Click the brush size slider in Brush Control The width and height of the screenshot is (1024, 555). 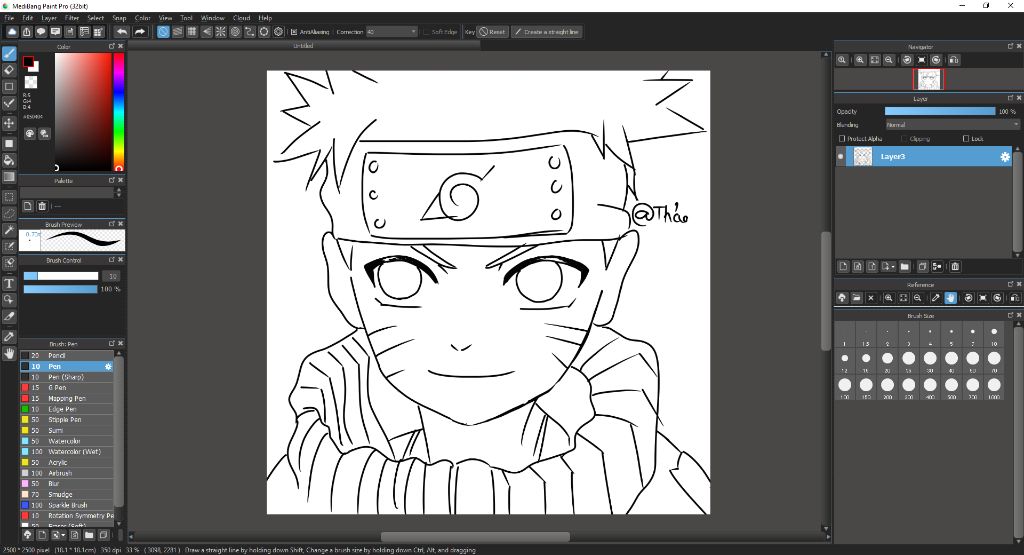61,276
